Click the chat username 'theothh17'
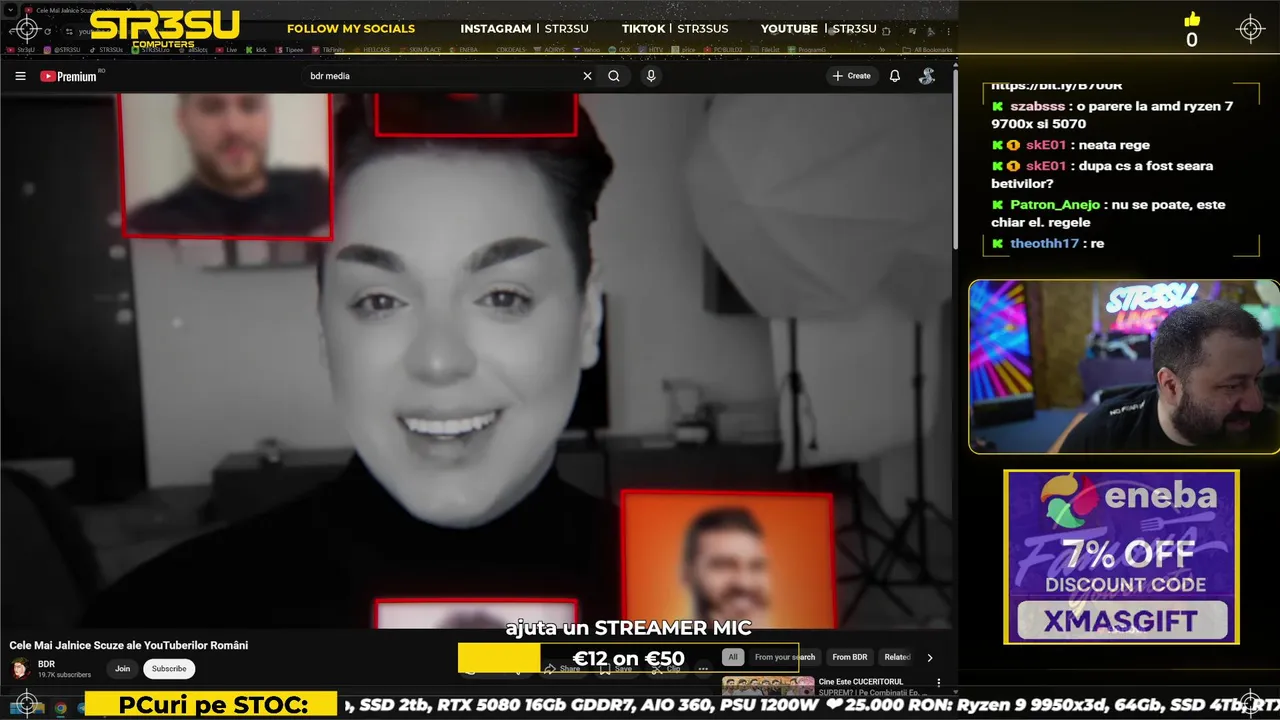This screenshot has width=1280, height=720. coord(1044,243)
